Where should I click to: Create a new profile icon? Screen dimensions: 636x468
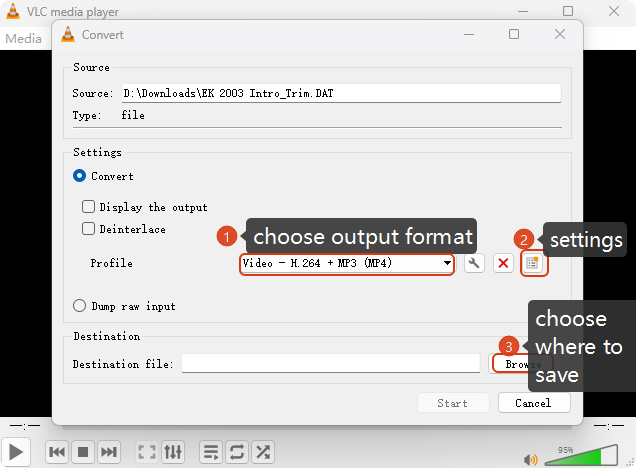pyautogui.click(x=533, y=263)
